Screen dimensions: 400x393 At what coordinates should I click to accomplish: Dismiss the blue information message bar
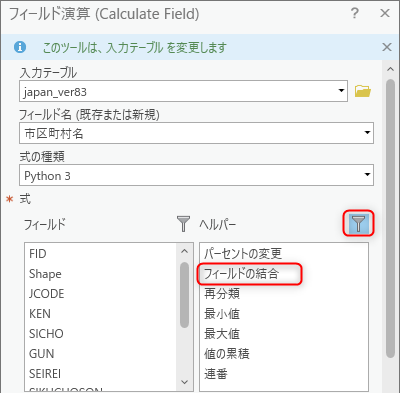[387, 47]
